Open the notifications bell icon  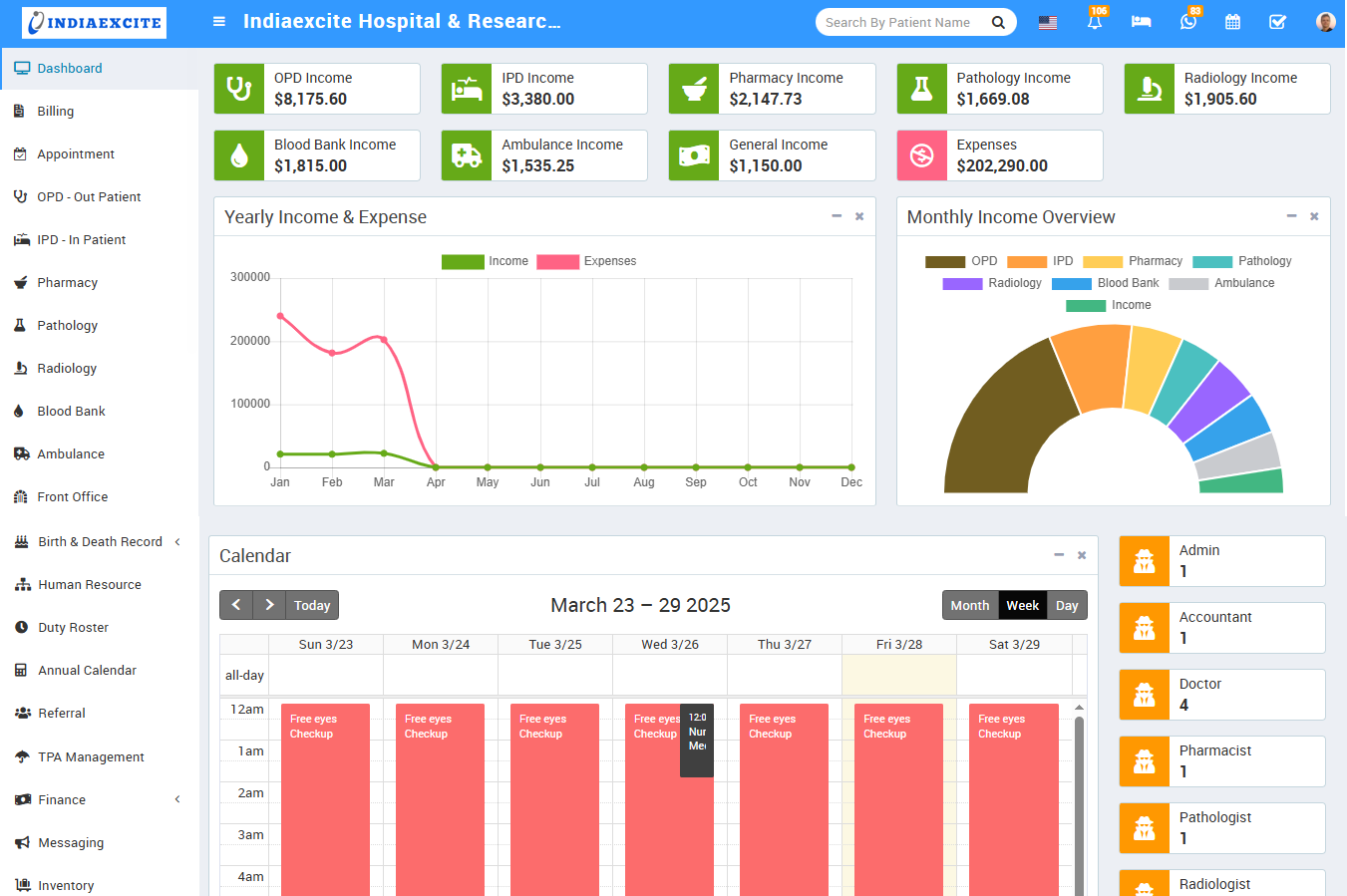[x=1095, y=22]
